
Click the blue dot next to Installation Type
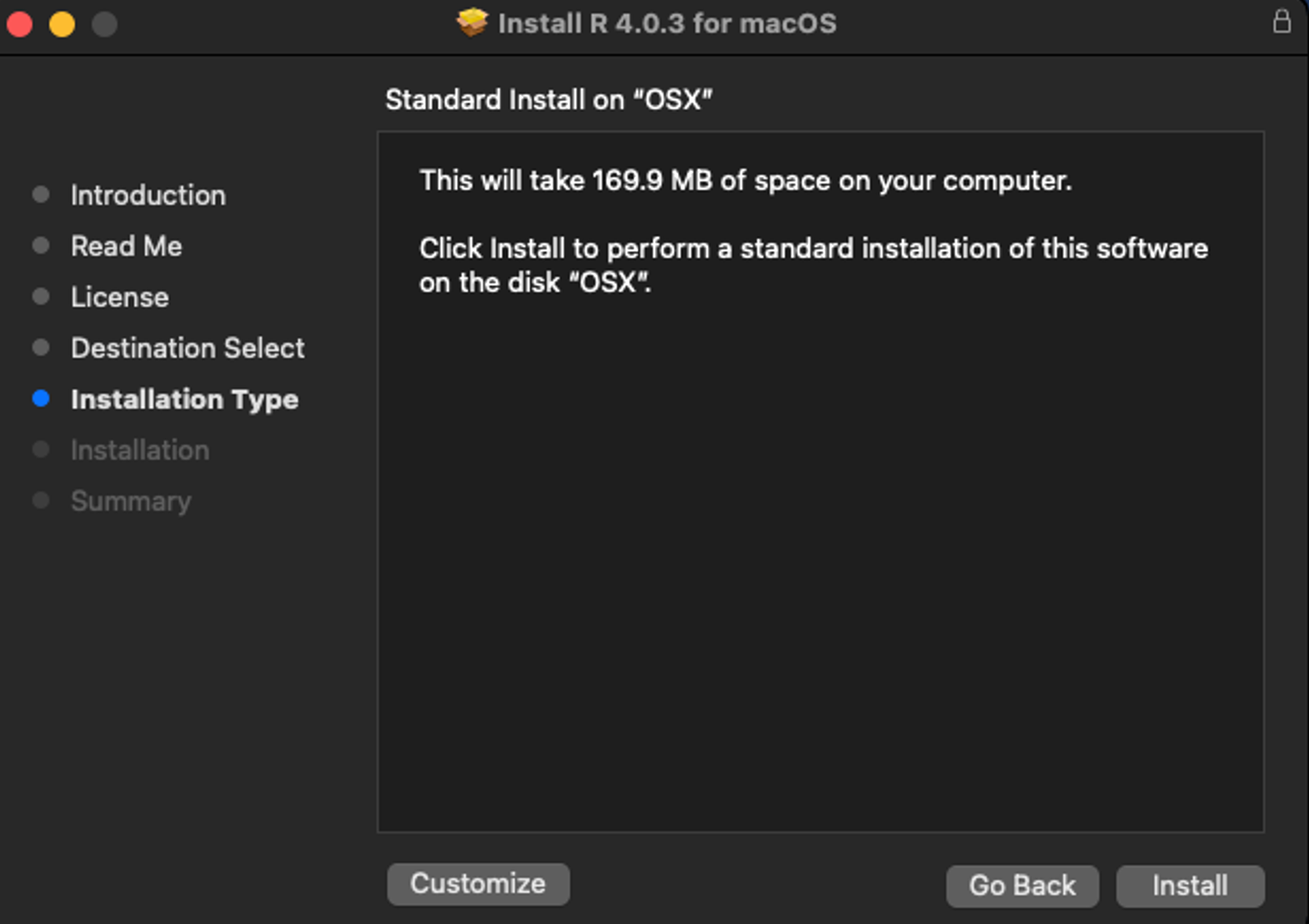click(x=42, y=399)
